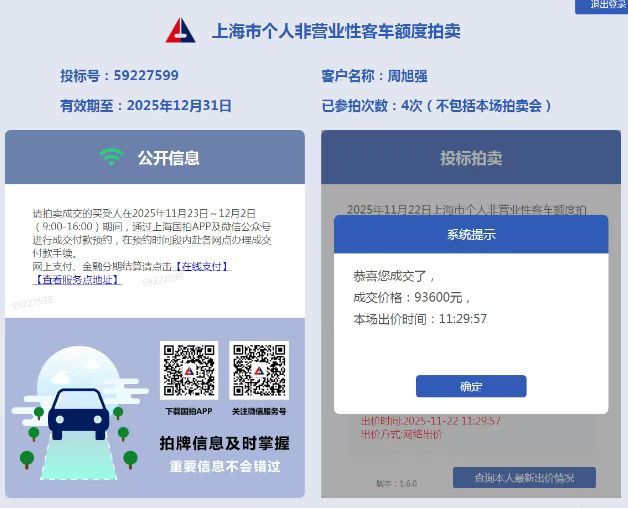Click the green Wi-Fi signal icon
This screenshot has width=628, height=508.
111,157
